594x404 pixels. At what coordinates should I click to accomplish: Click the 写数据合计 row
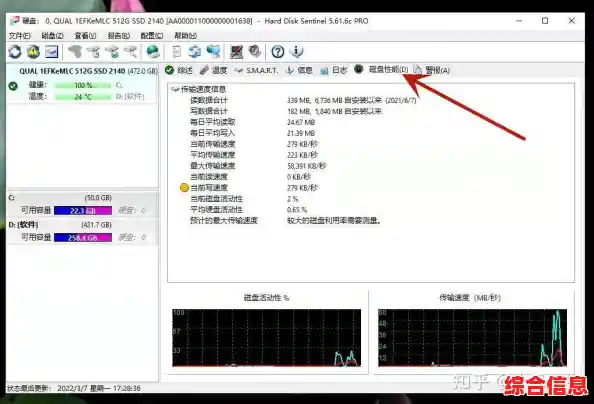286,111
